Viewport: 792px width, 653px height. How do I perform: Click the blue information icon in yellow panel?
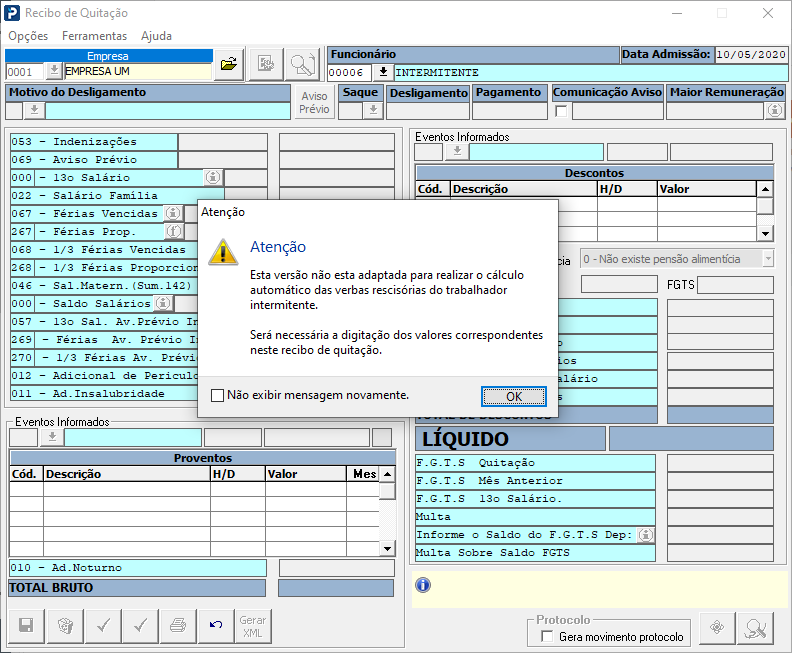(x=423, y=585)
